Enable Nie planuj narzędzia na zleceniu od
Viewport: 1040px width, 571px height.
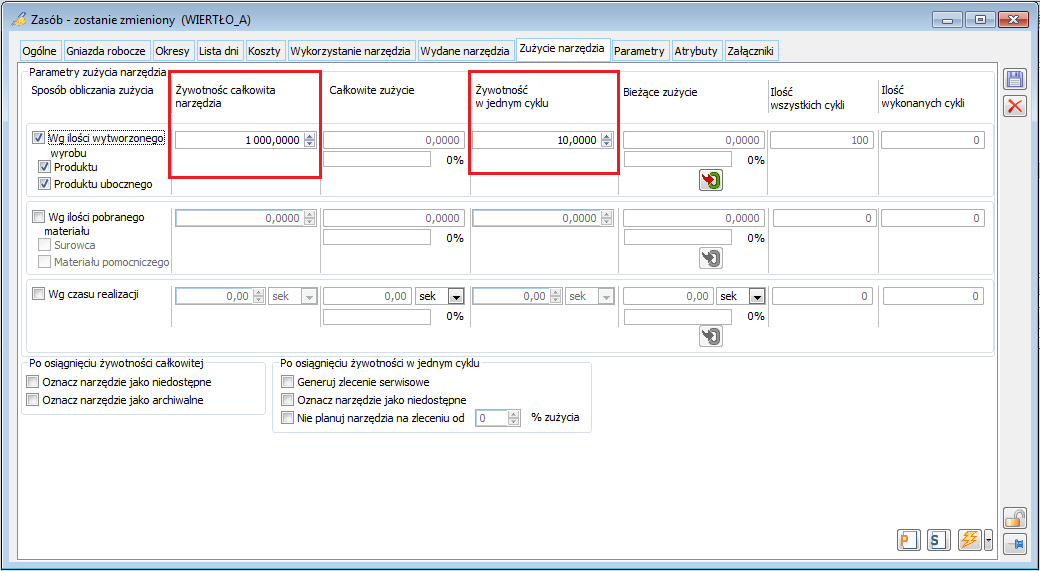(287, 418)
